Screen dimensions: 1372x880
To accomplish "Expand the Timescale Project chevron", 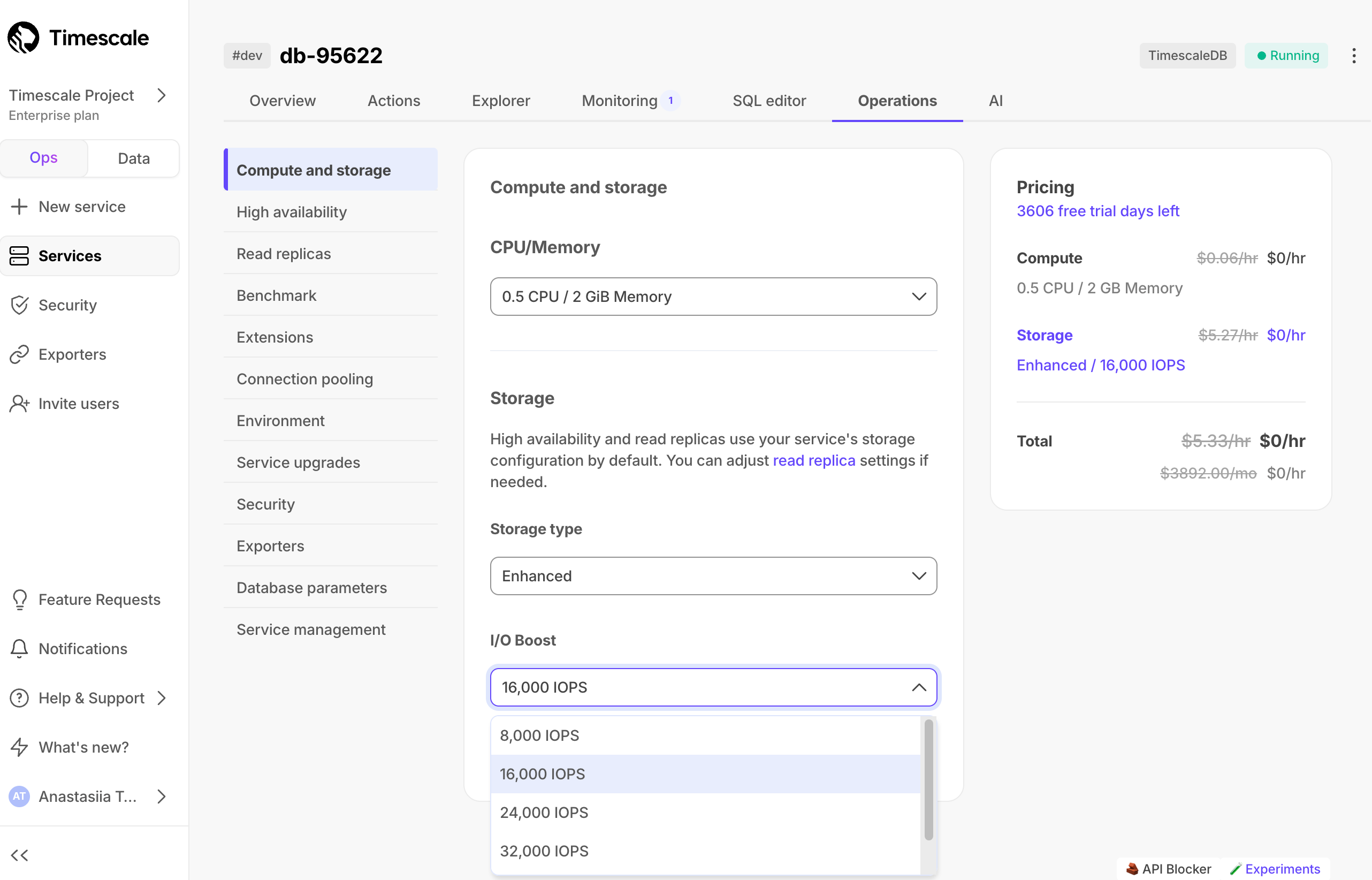I will [x=162, y=95].
